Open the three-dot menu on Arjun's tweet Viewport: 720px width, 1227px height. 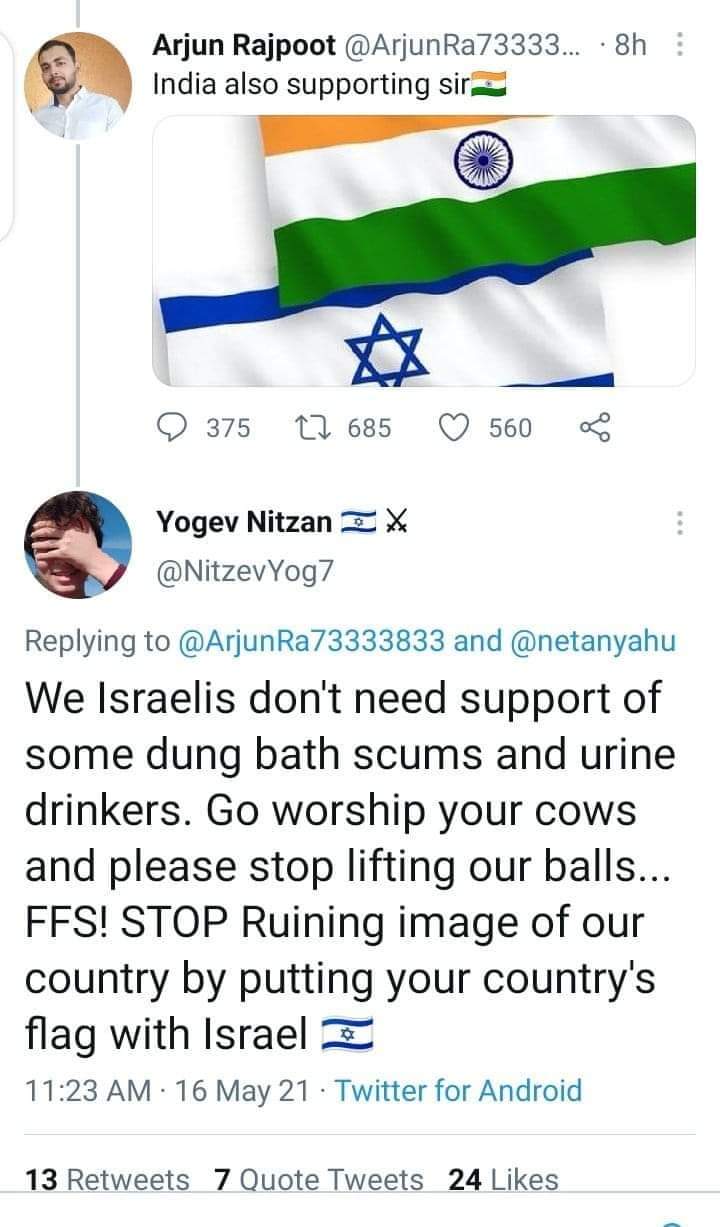680,45
